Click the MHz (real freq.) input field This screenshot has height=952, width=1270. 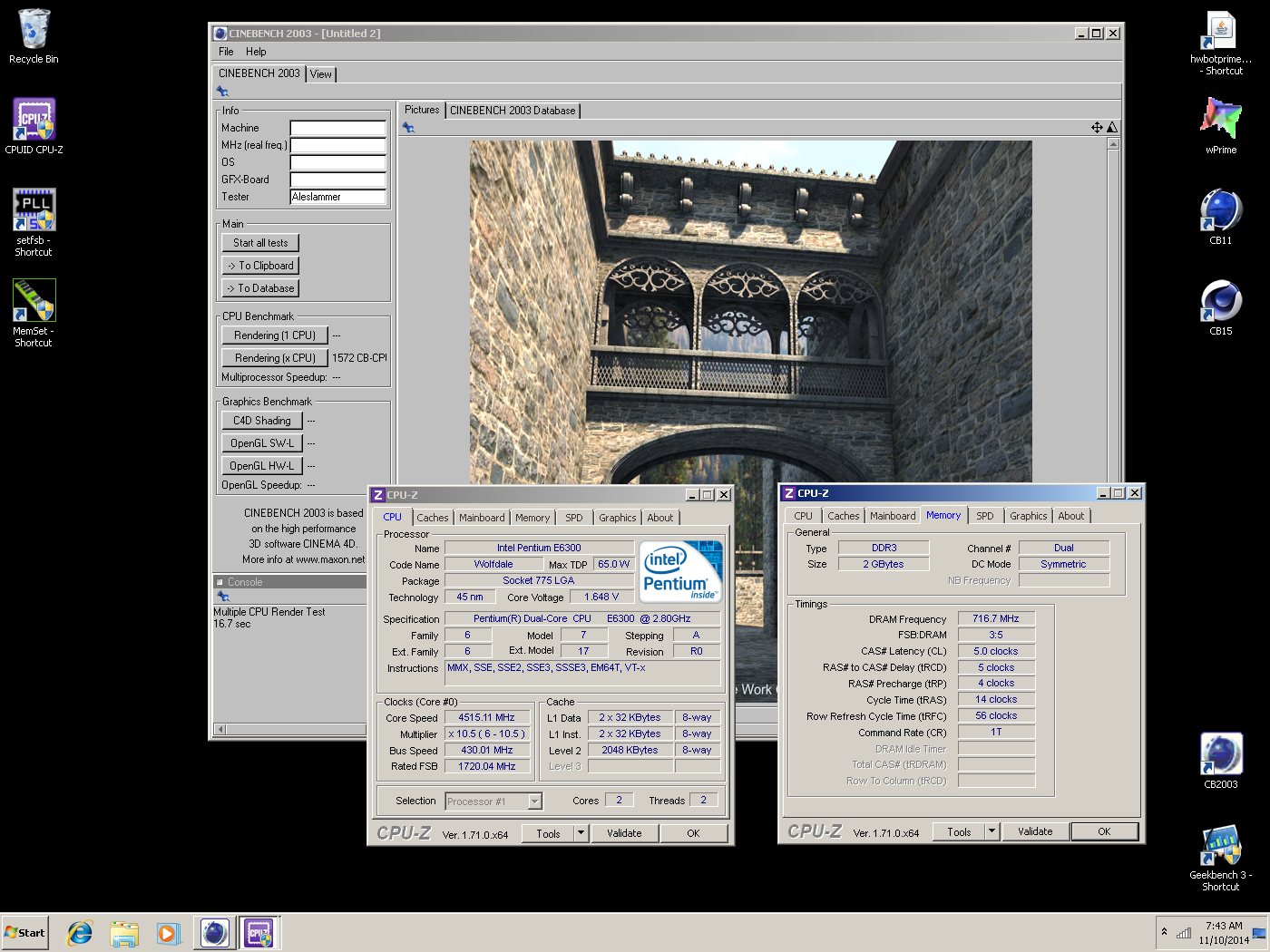[x=337, y=145]
